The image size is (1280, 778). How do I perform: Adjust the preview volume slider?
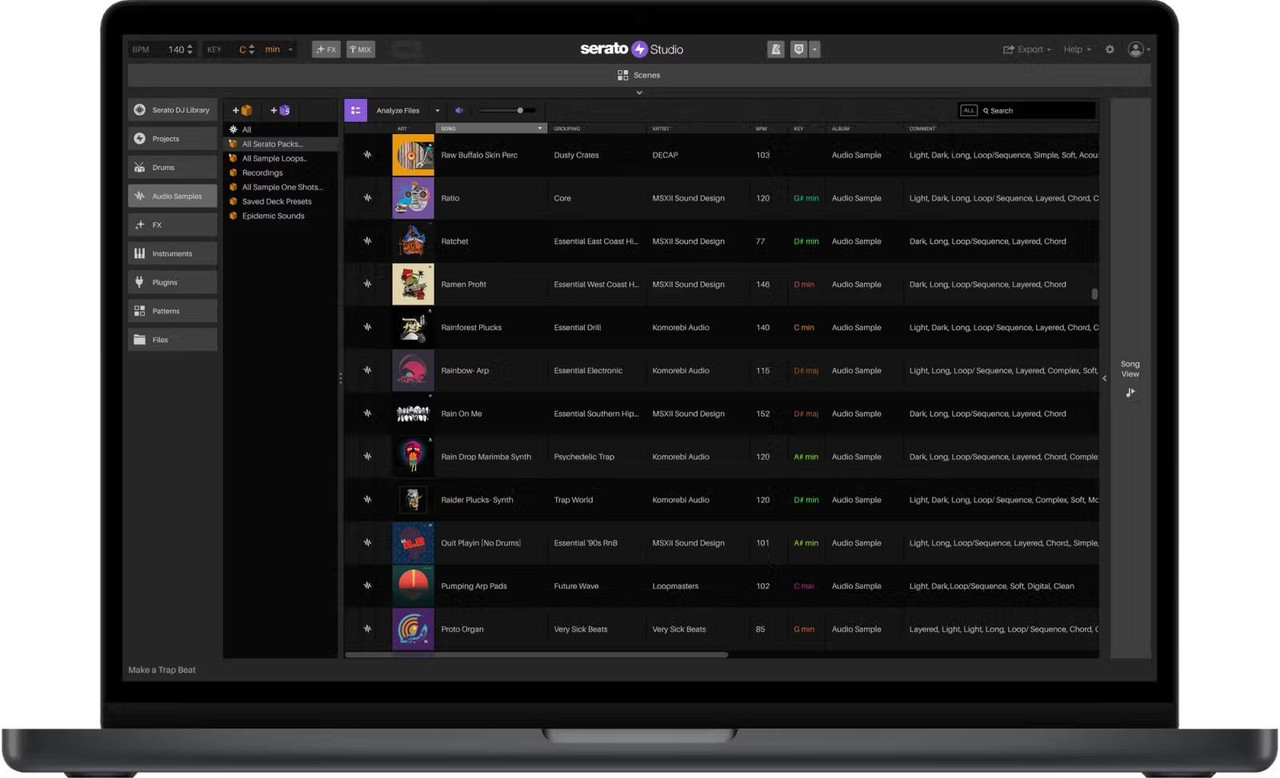pos(507,111)
